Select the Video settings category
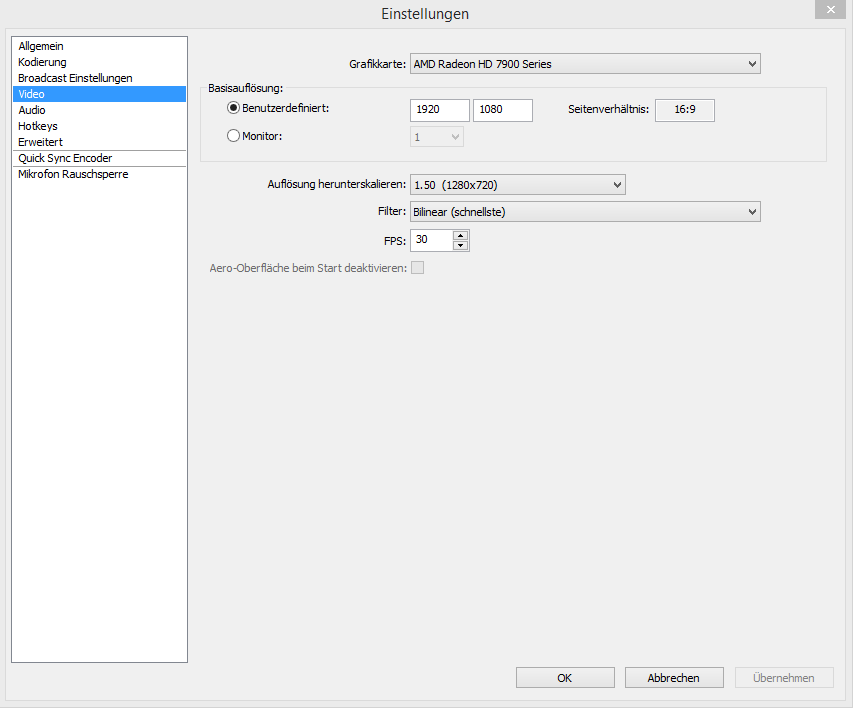 point(99,94)
